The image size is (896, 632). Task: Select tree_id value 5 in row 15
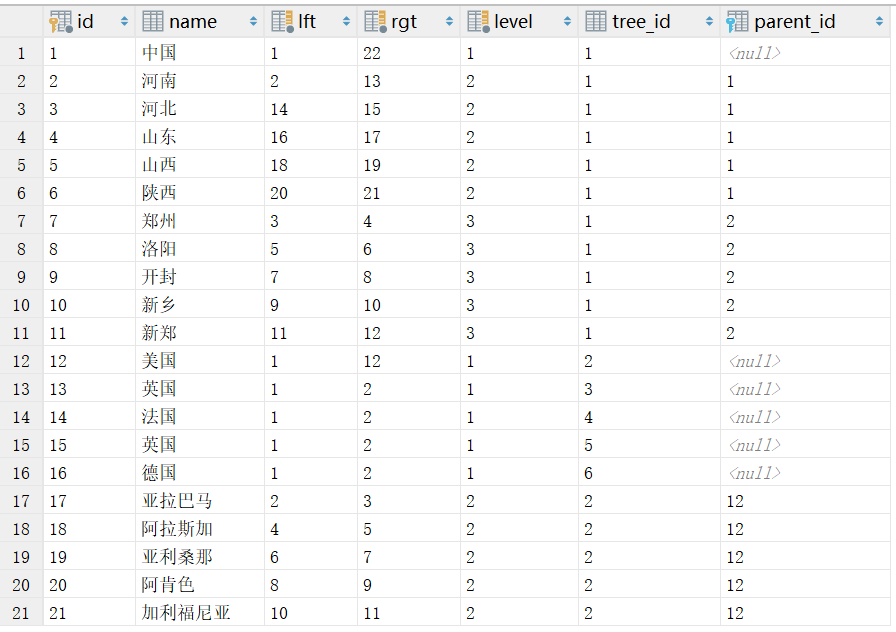(x=649, y=445)
